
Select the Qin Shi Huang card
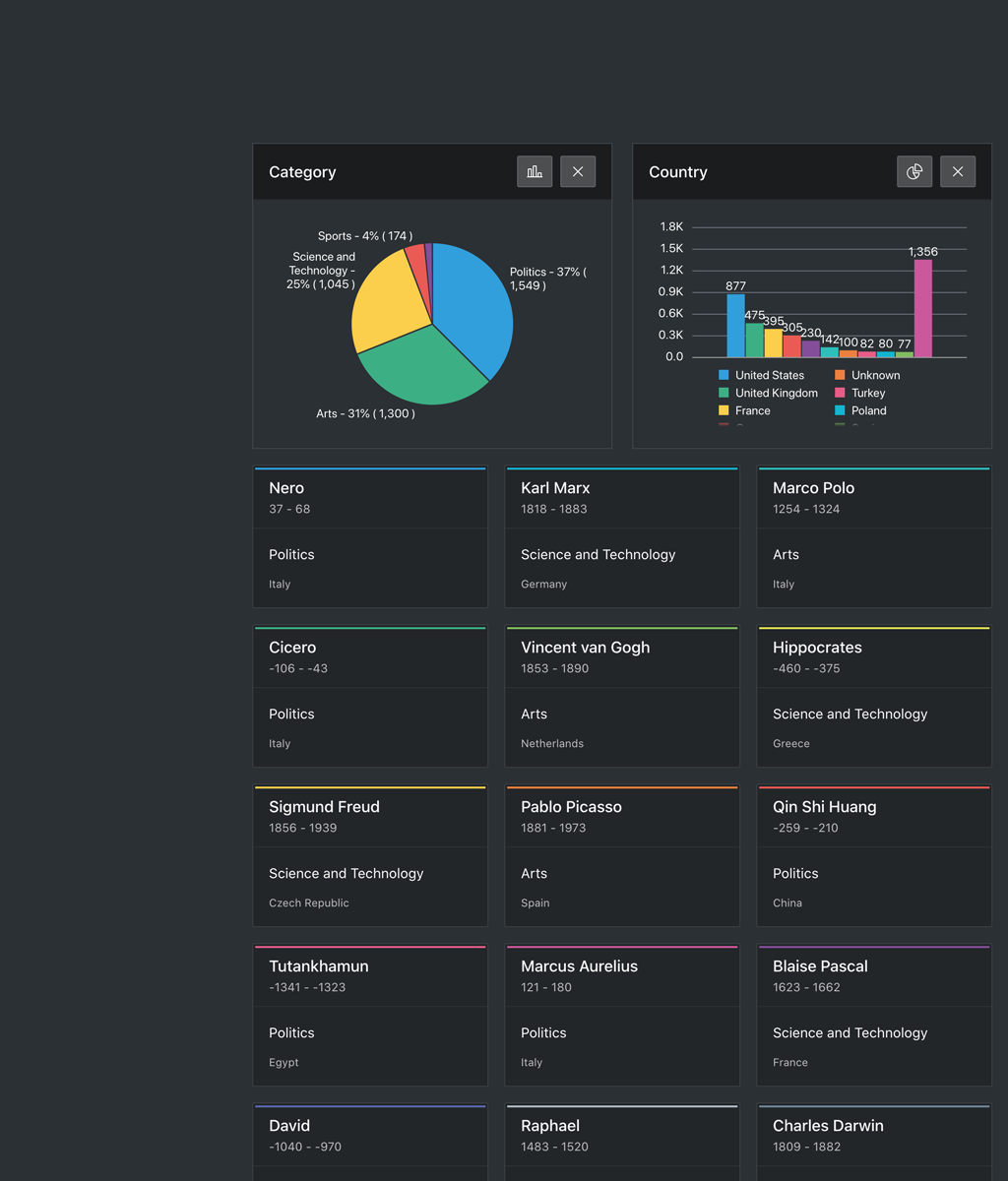pos(874,855)
